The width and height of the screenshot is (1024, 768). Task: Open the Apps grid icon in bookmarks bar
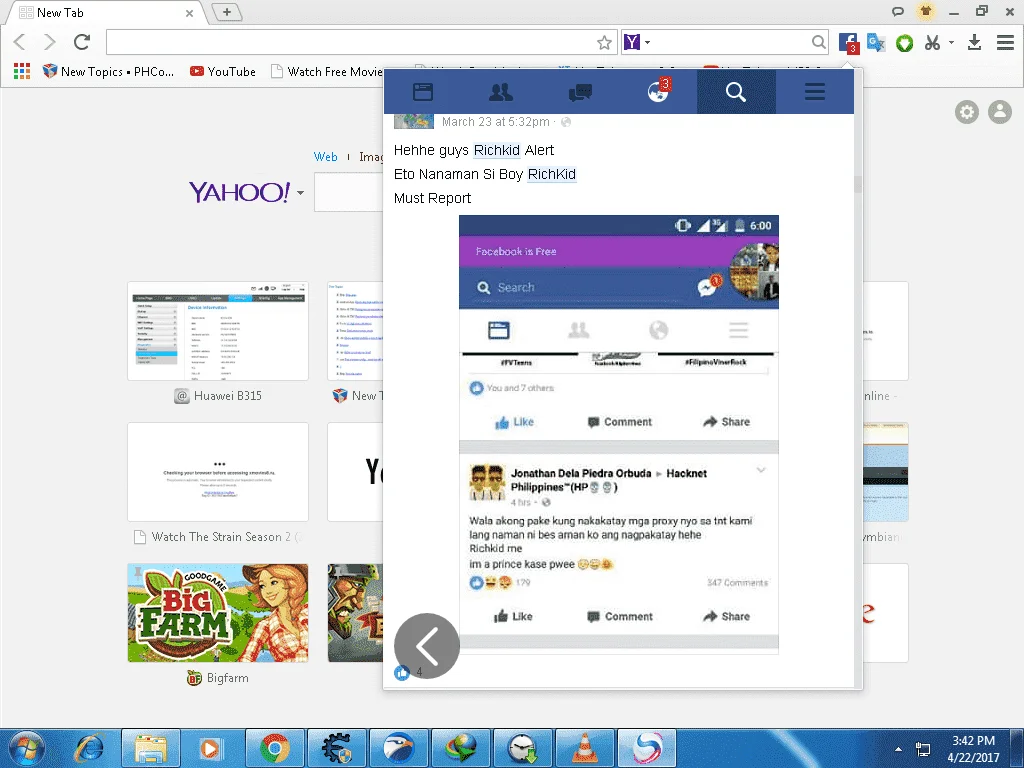tap(22, 71)
